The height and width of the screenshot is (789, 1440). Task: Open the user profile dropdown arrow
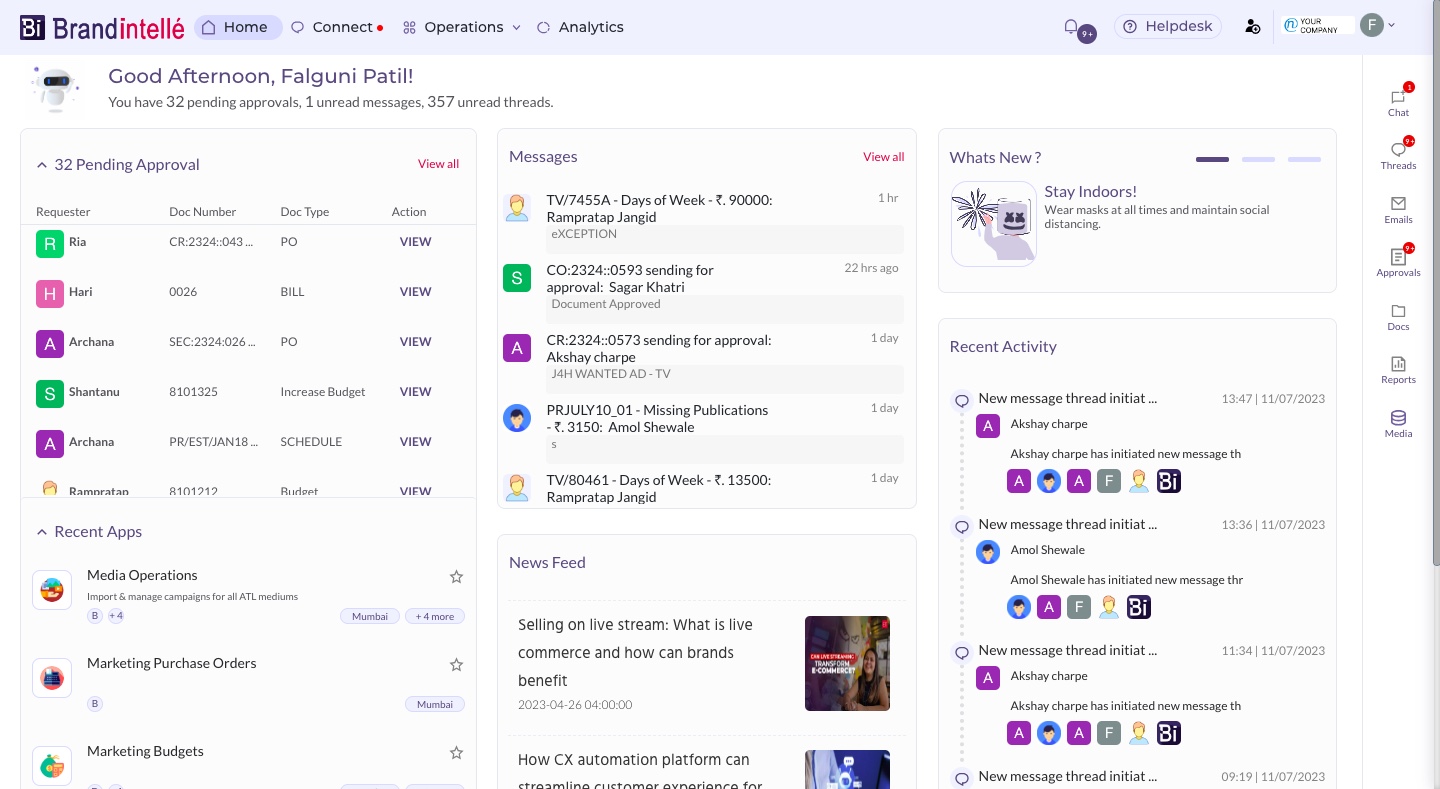click(x=1392, y=26)
